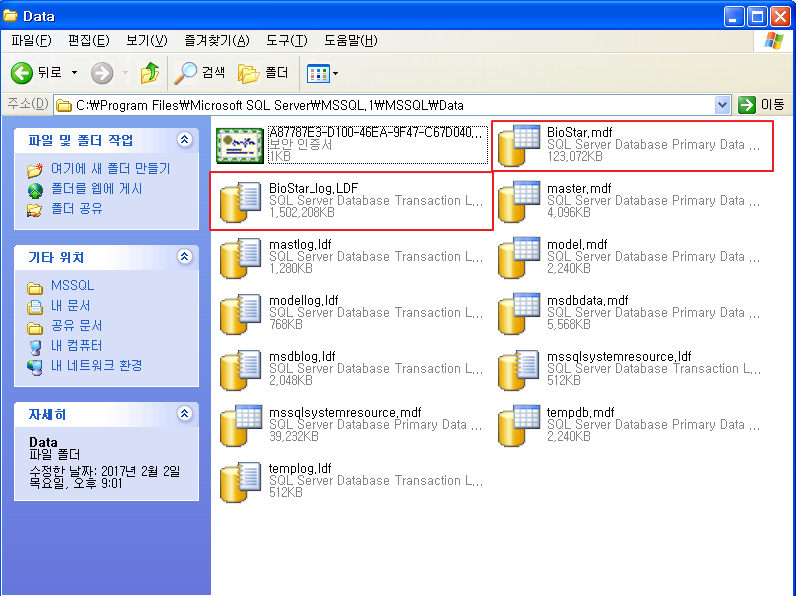796x596 pixels.
Task: Open My Computer (내 컴퓨터) link
Action: tap(77, 346)
